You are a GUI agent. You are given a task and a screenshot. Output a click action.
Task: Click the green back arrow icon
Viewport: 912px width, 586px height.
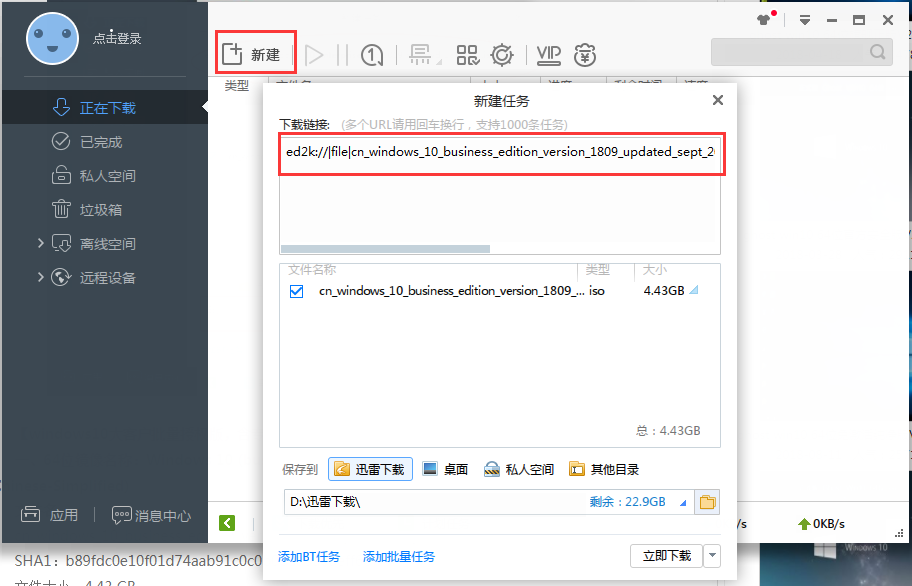(x=227, y=523)
